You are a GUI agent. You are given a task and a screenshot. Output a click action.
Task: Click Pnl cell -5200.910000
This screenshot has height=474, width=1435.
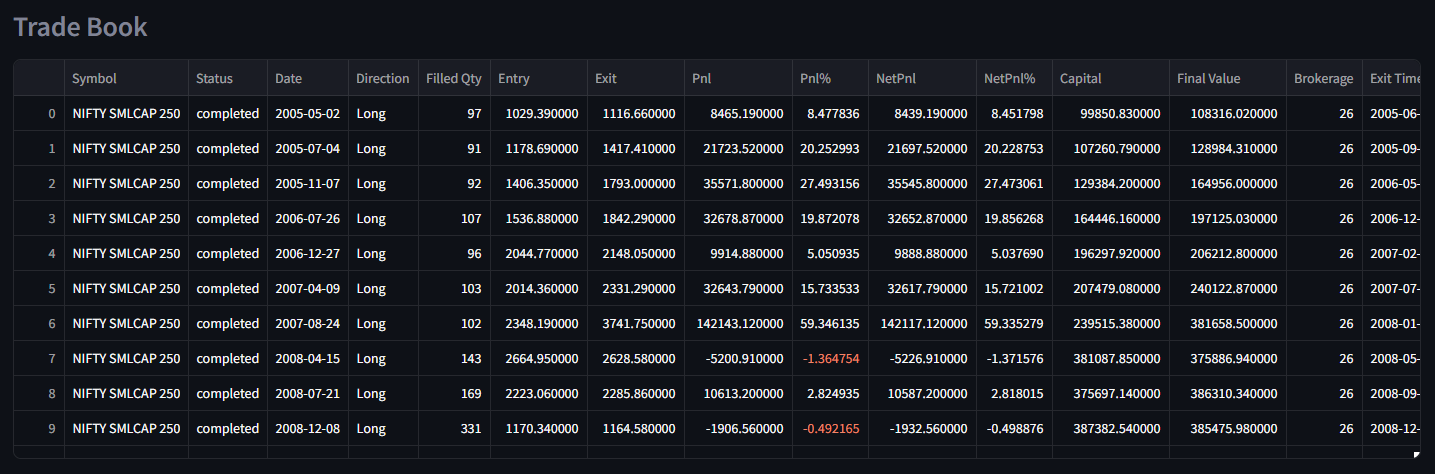(x=738, y=359)
